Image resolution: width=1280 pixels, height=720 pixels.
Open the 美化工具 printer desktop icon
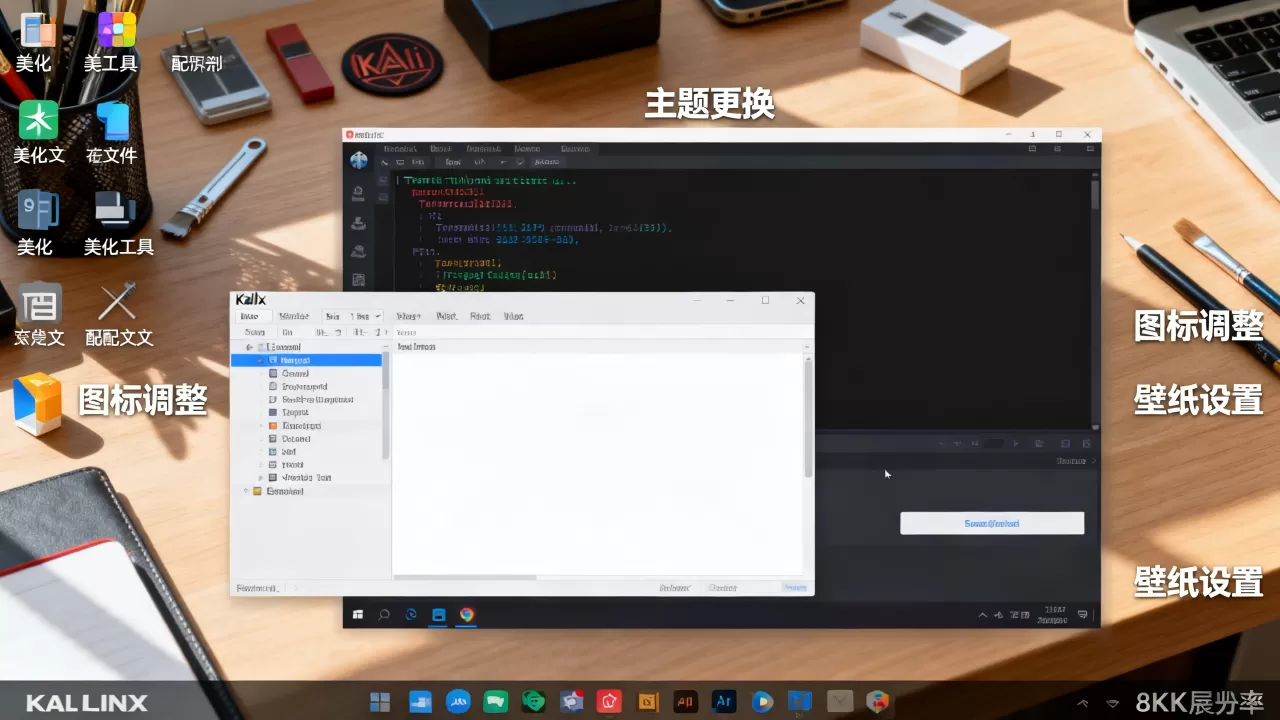[115, 209]
